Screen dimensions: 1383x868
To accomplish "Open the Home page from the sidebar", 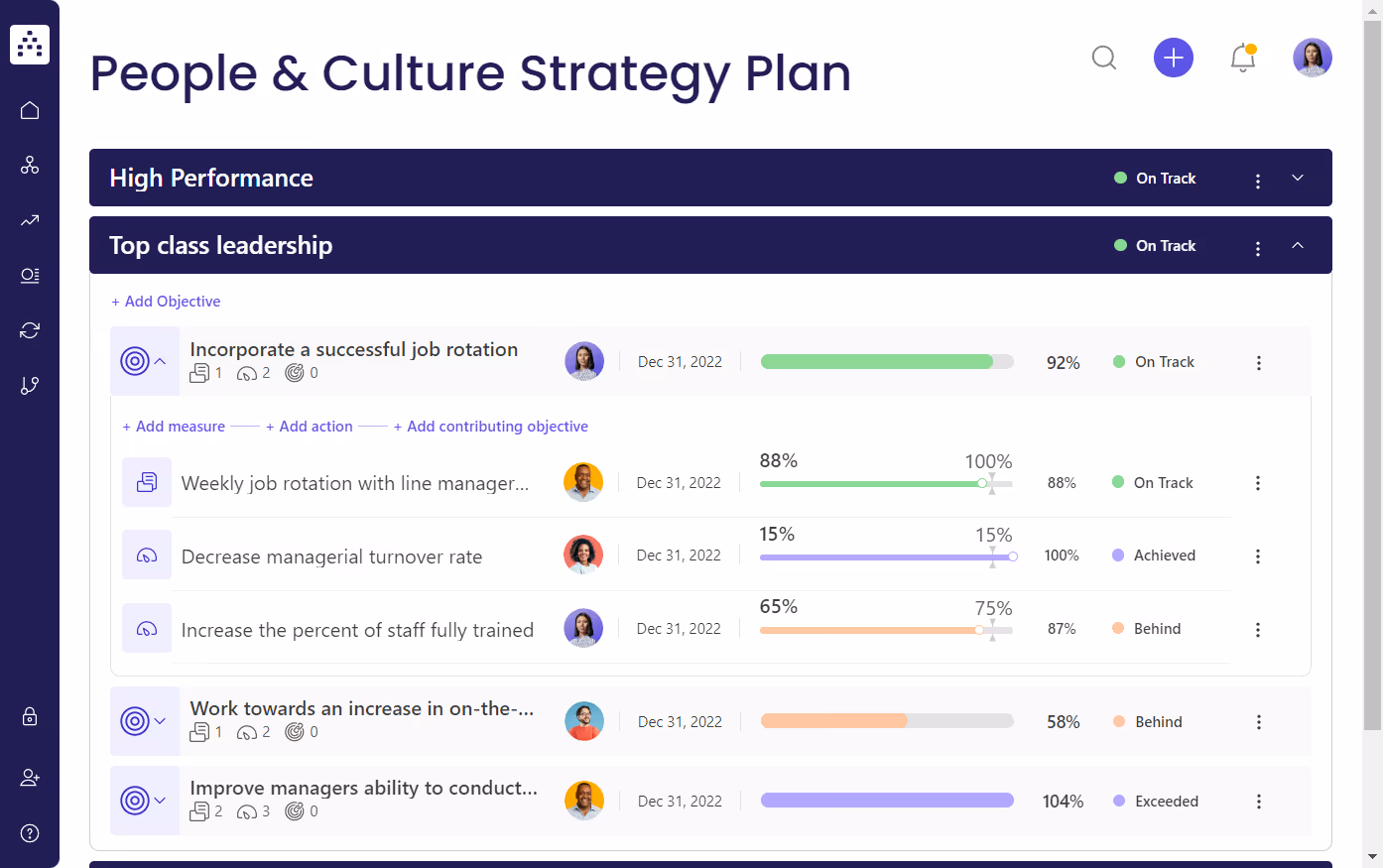I will click(30, 110).
